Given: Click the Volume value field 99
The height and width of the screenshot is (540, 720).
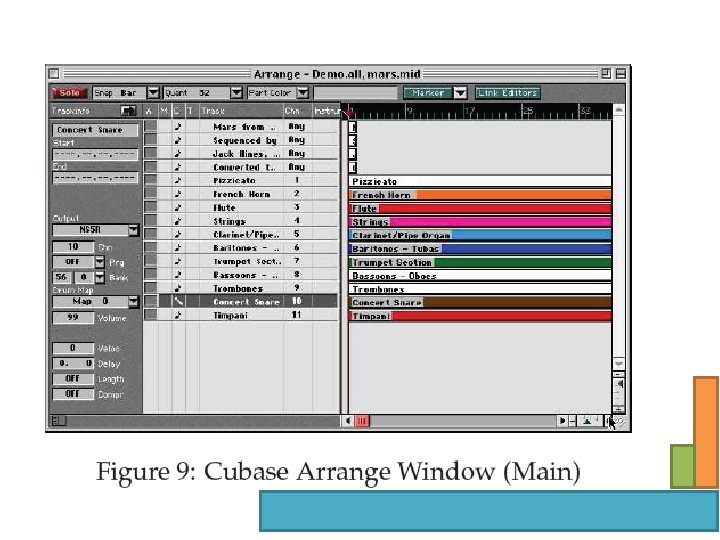Looking at the screenshot, I should 73,317.
